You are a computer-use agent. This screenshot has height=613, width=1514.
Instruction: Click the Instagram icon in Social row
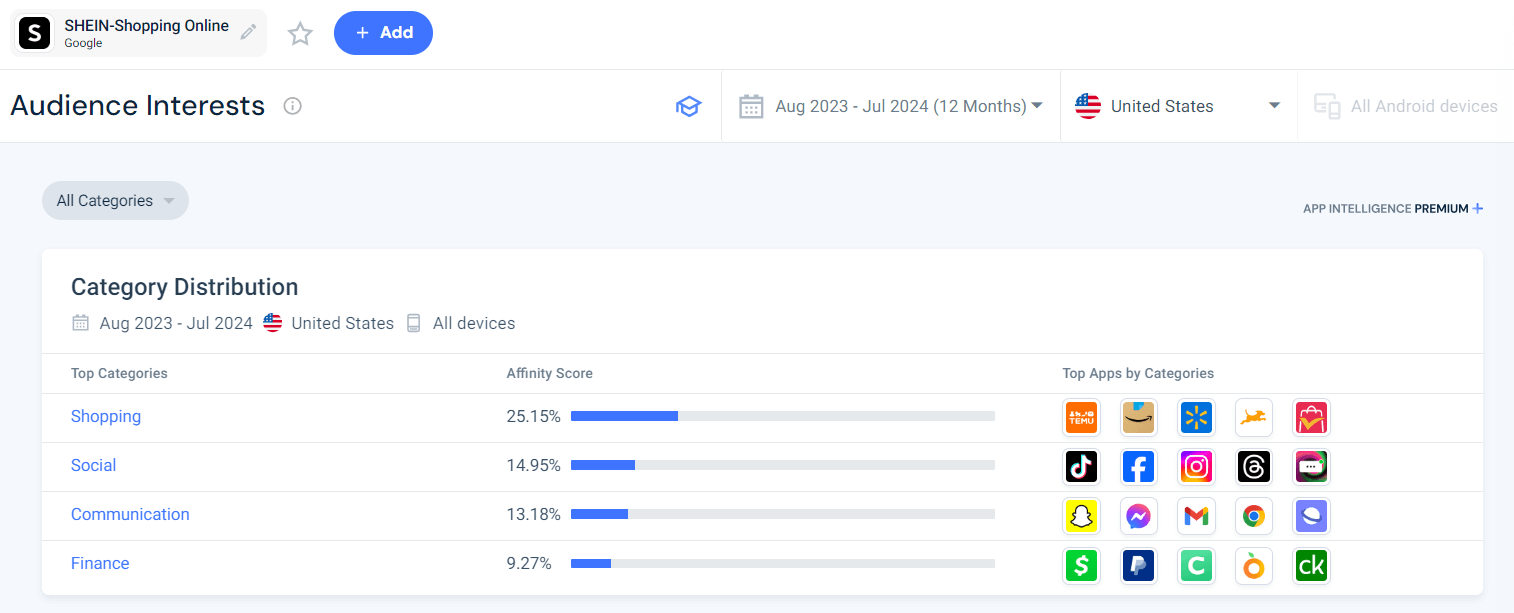pyautogui.click(x=1196, y=466)
